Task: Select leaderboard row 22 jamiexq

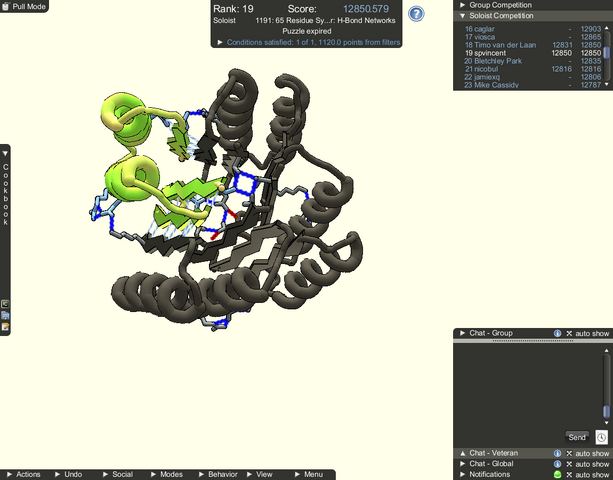Action: tap(532, 77)
